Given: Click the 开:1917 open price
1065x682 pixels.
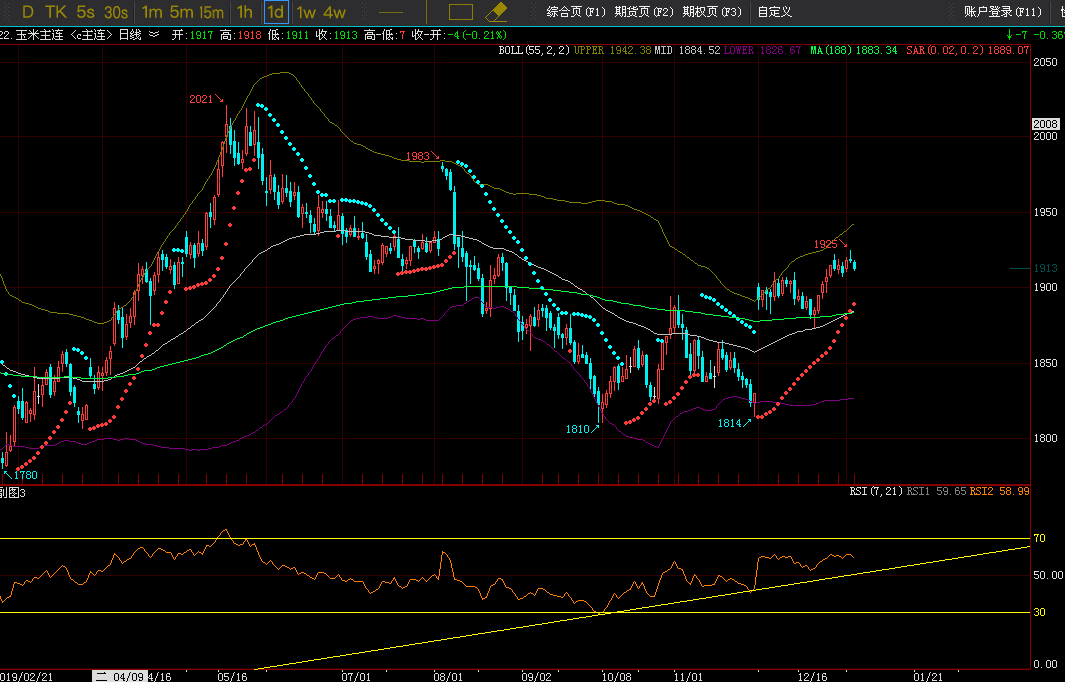Looking at the screenshot, I should pos(192,35).
